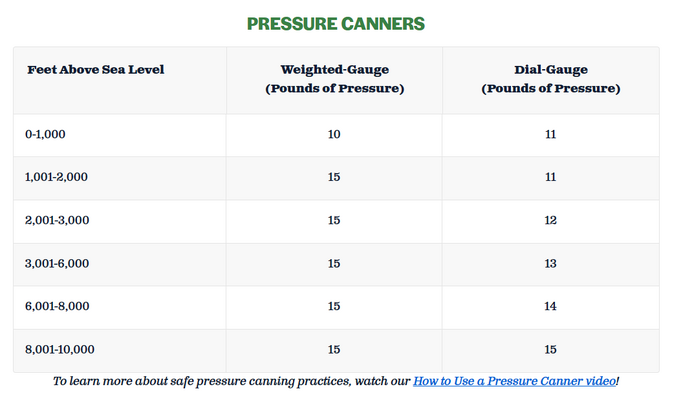Select dial-gauge value 14 for 6,001-8,000 feet
692x400 pixels.
pos(550,306)
